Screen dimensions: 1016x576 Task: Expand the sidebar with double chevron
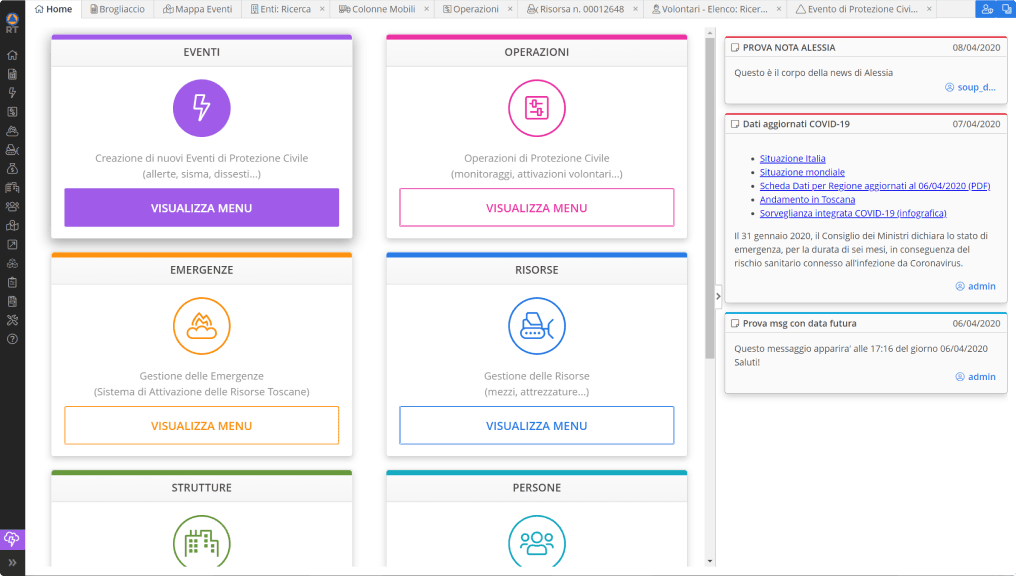point(12,562)
